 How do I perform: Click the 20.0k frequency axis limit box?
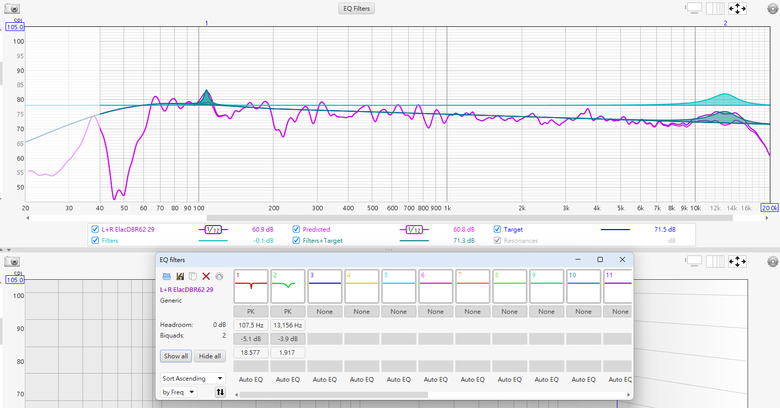[770, 208]
